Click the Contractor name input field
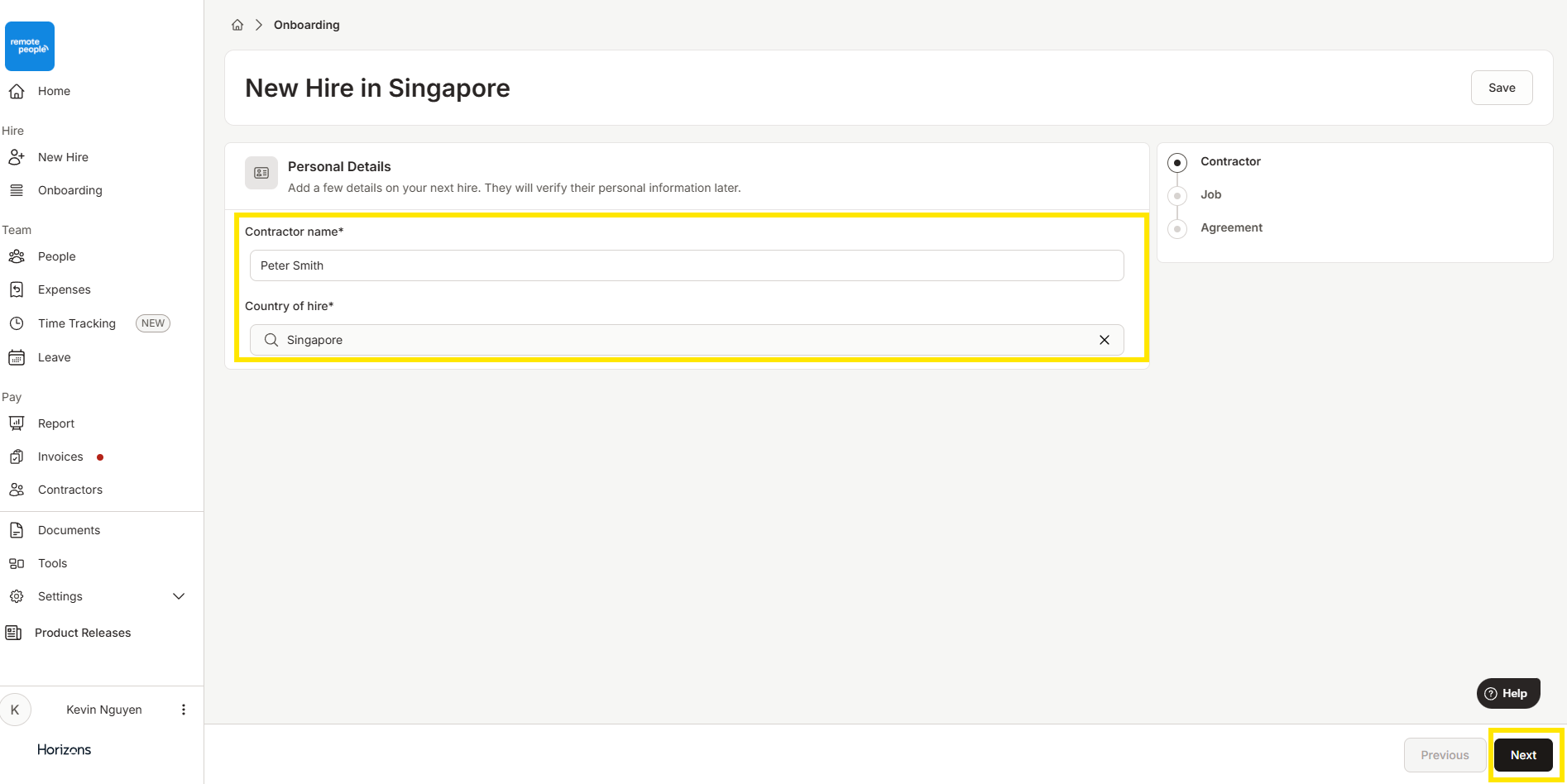 click(x=686, y=265)
